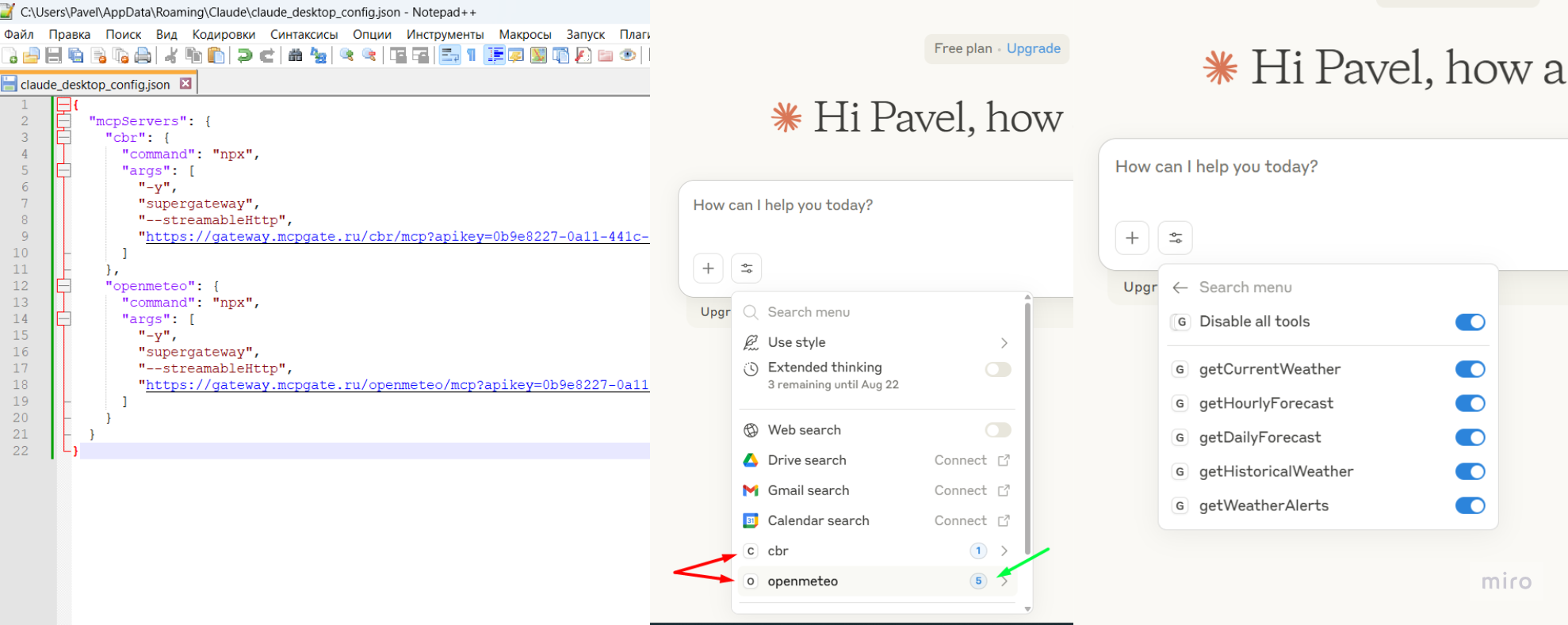
Task: Enable the Web search toggle
Action: [x=998, y=430]
